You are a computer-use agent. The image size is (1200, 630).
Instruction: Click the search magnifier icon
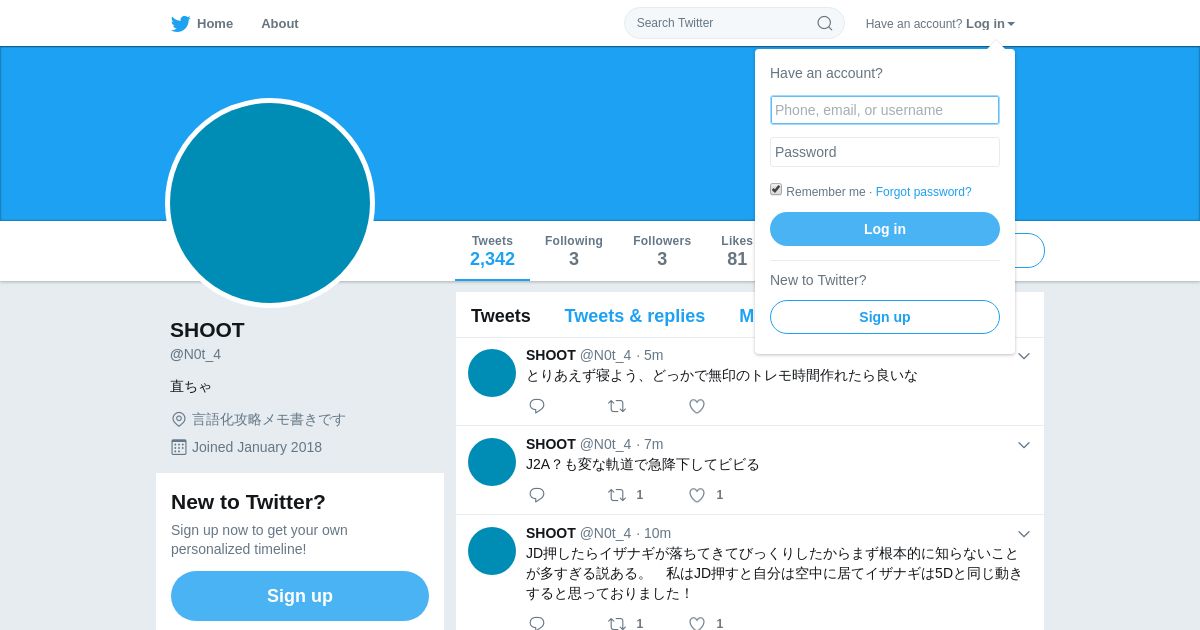tap(825, 23)
